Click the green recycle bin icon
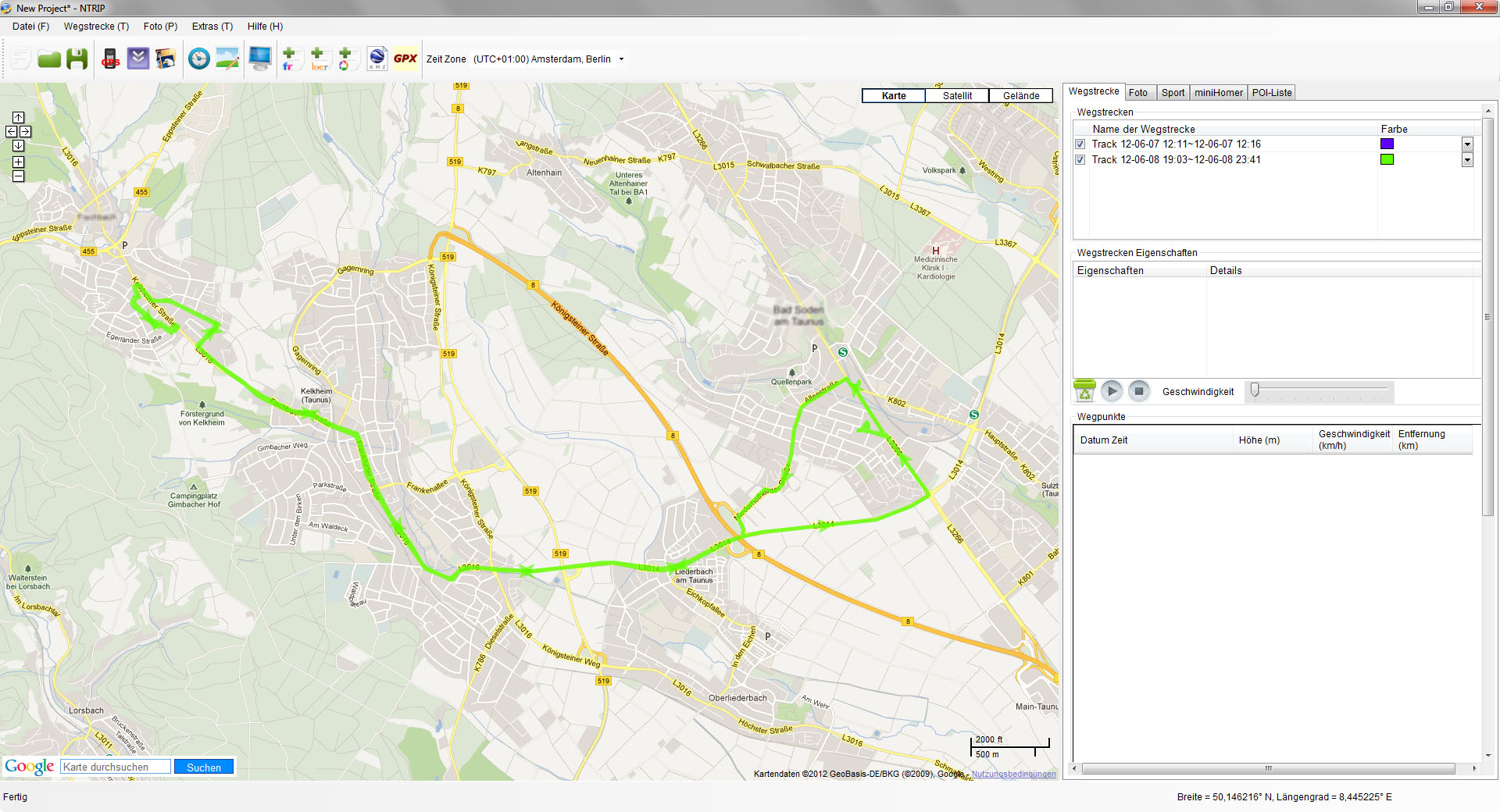 [1084, 390]
